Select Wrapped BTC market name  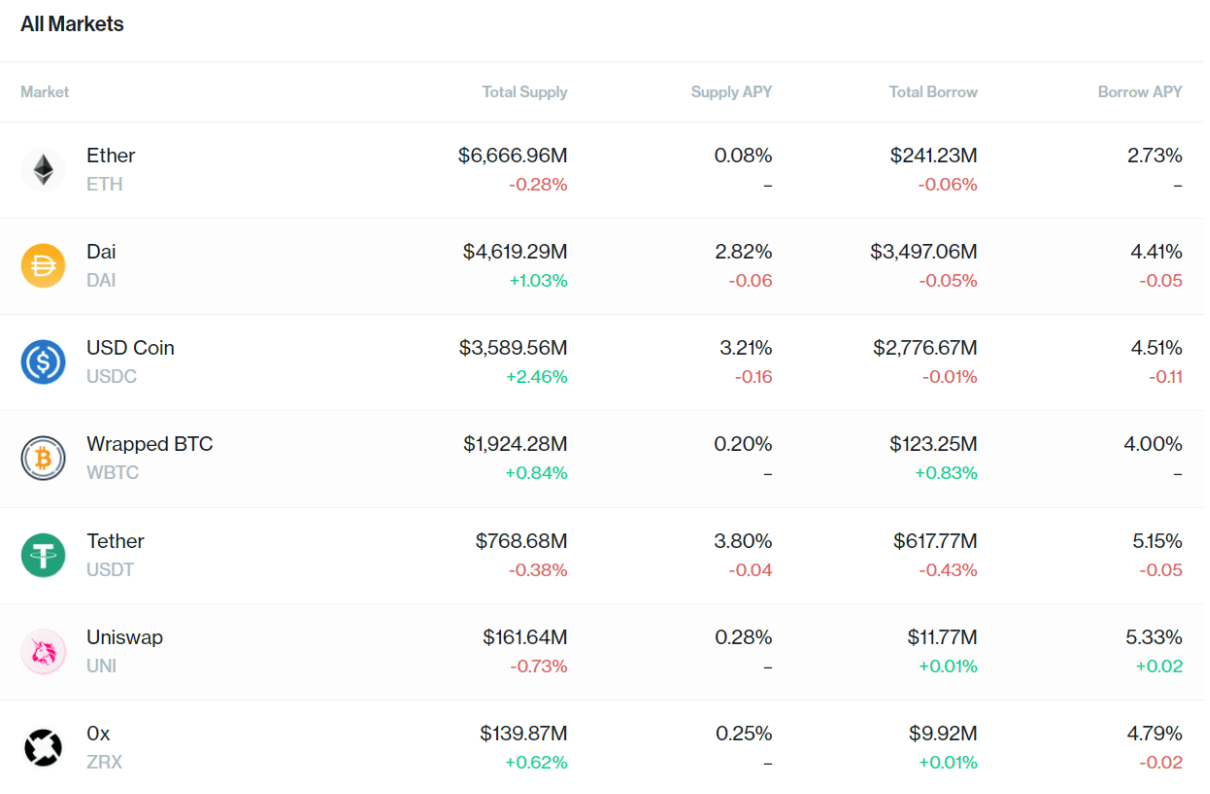(x=149, y=444)
